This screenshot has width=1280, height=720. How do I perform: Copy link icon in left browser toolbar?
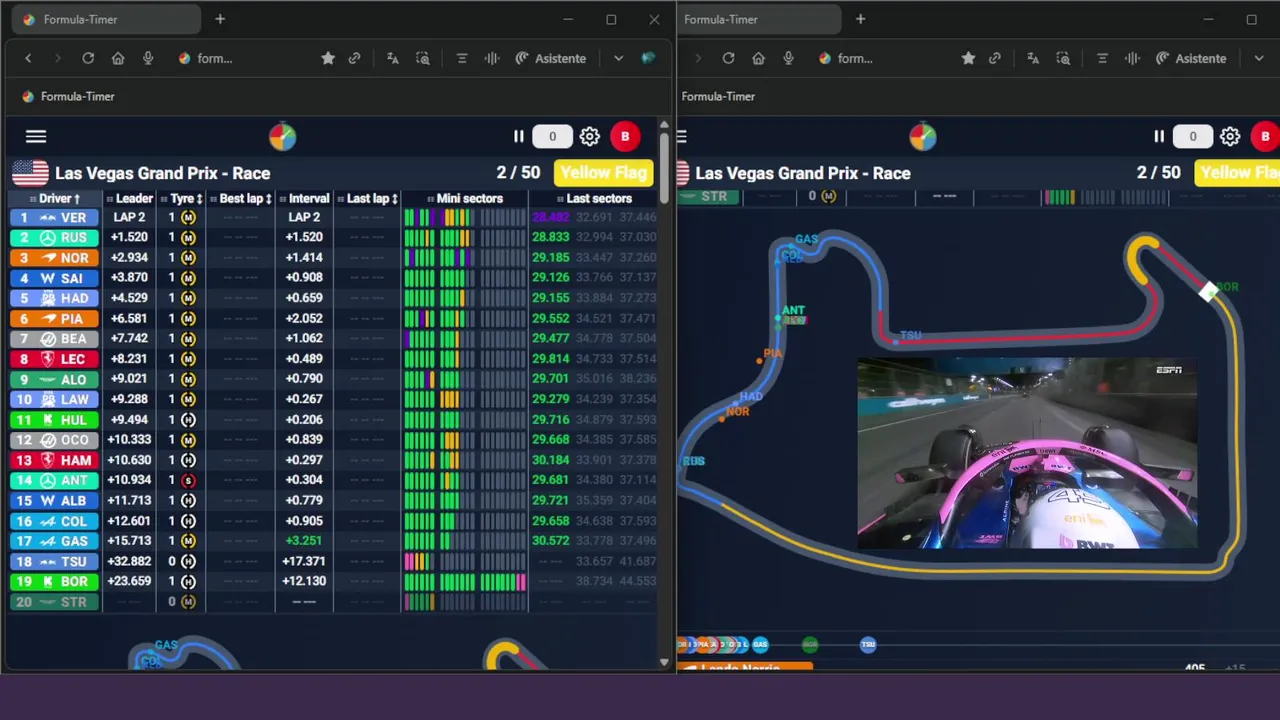354,58
